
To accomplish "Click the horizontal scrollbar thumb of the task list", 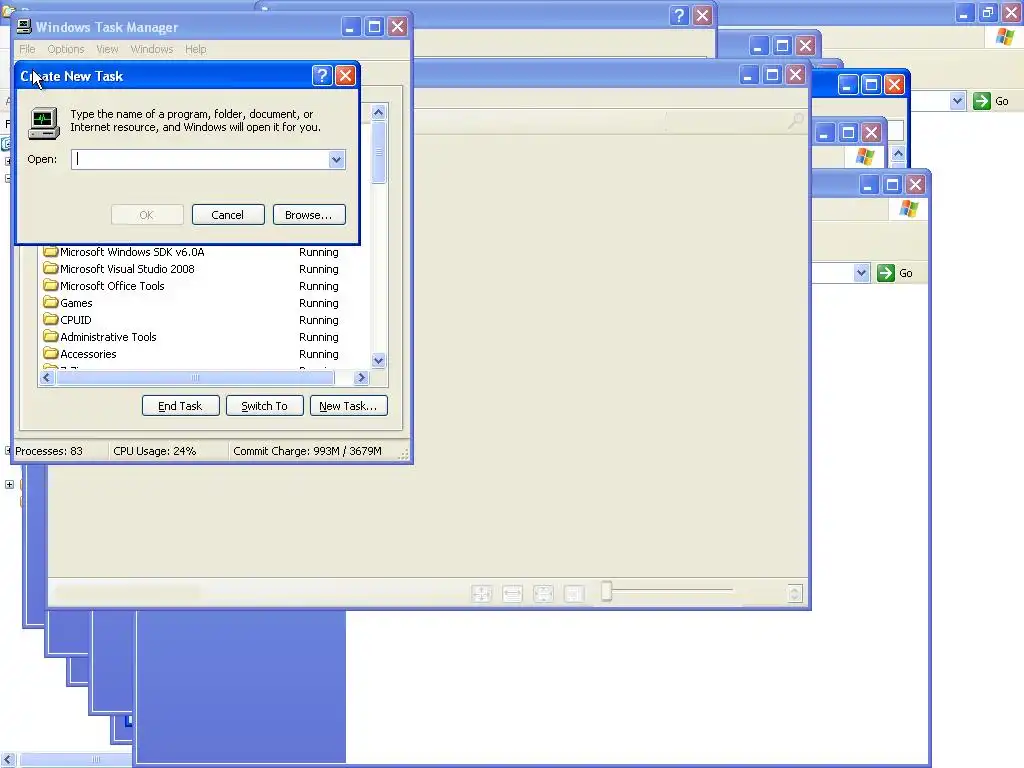I will [x=195, y=377].
